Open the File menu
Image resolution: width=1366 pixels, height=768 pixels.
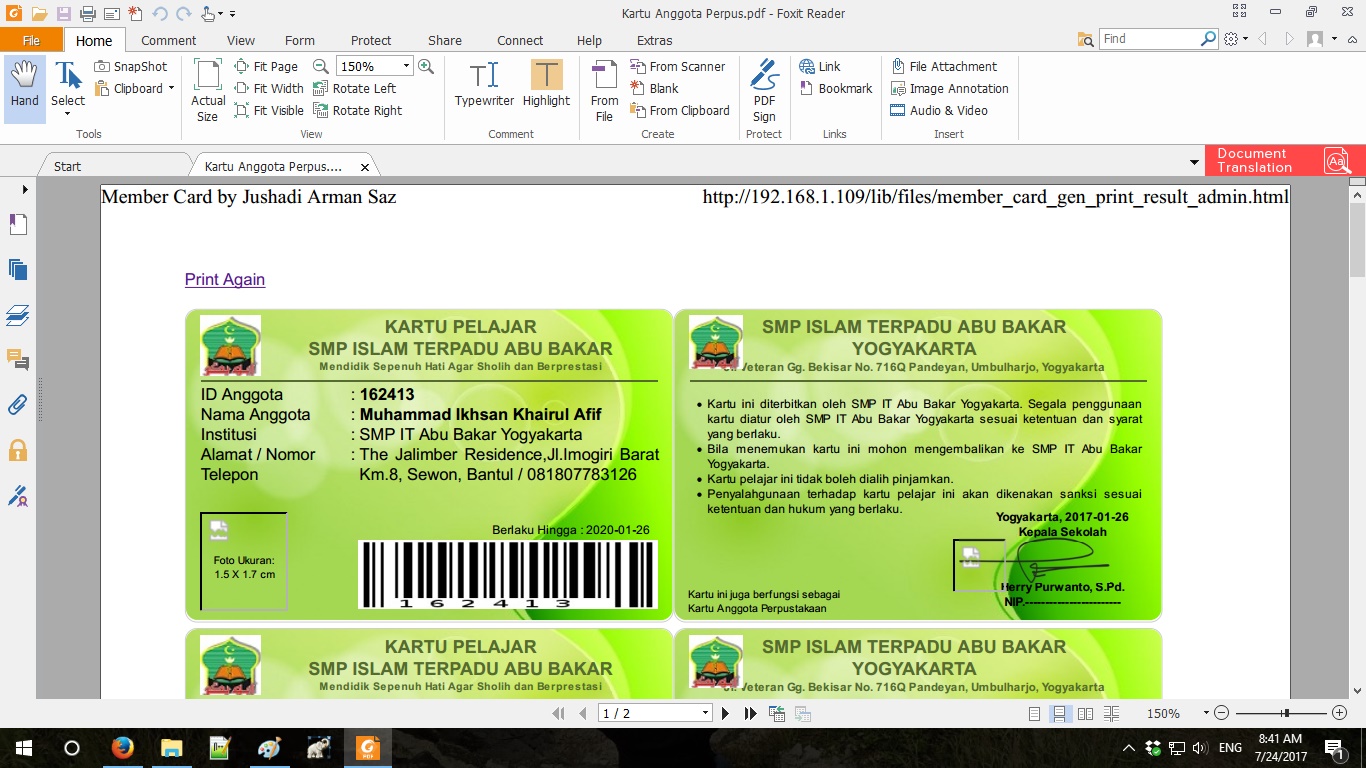point(31,40)
